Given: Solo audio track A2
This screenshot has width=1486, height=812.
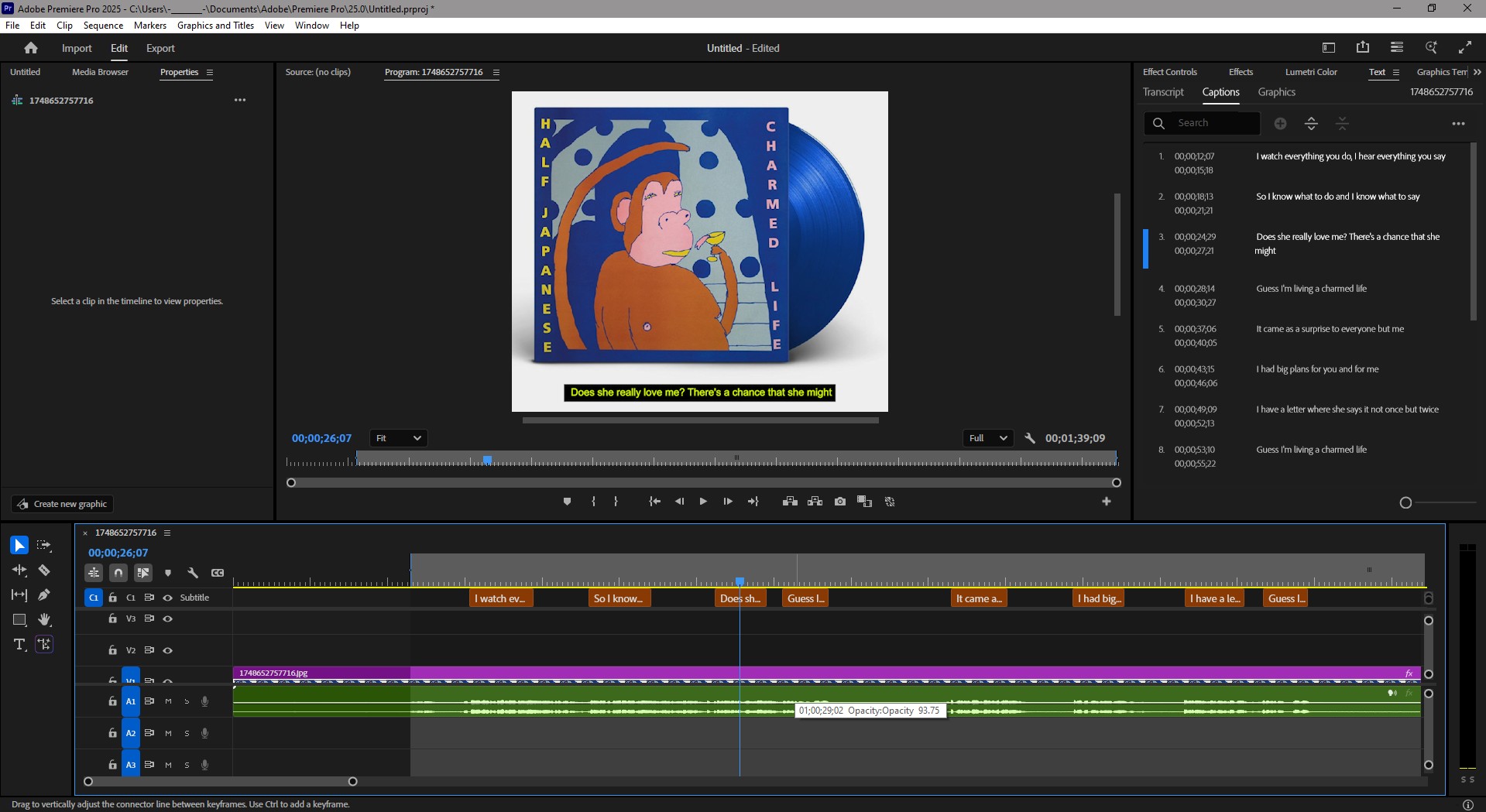Looking at the screenshot, I should (187, 733).
